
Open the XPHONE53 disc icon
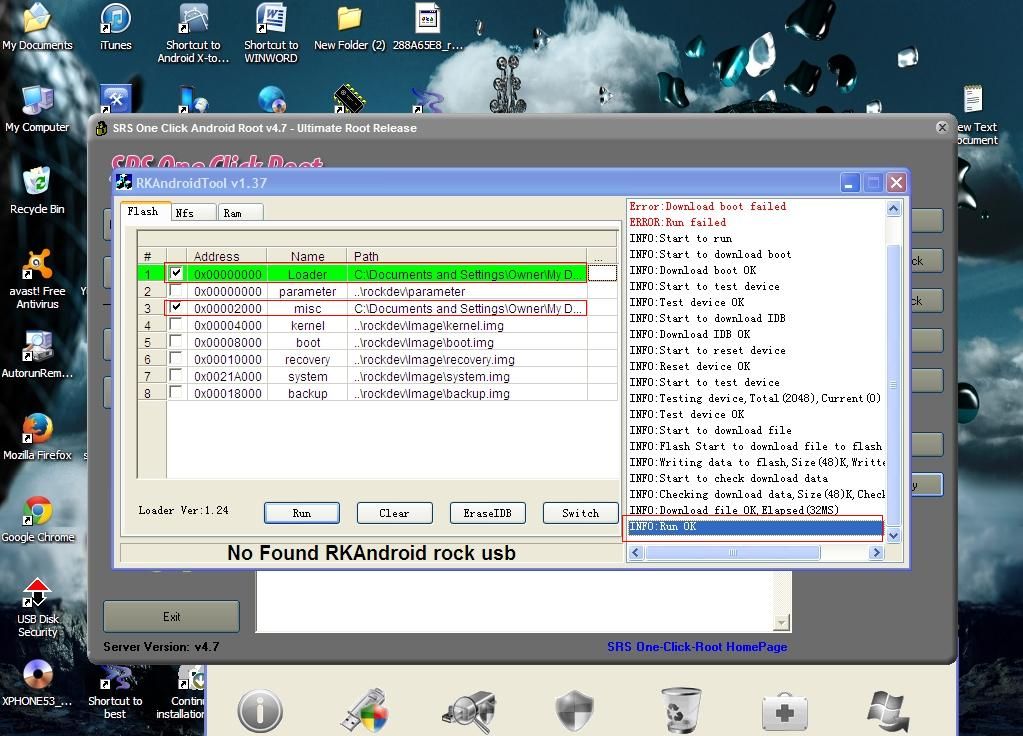[x=37, y=684]
